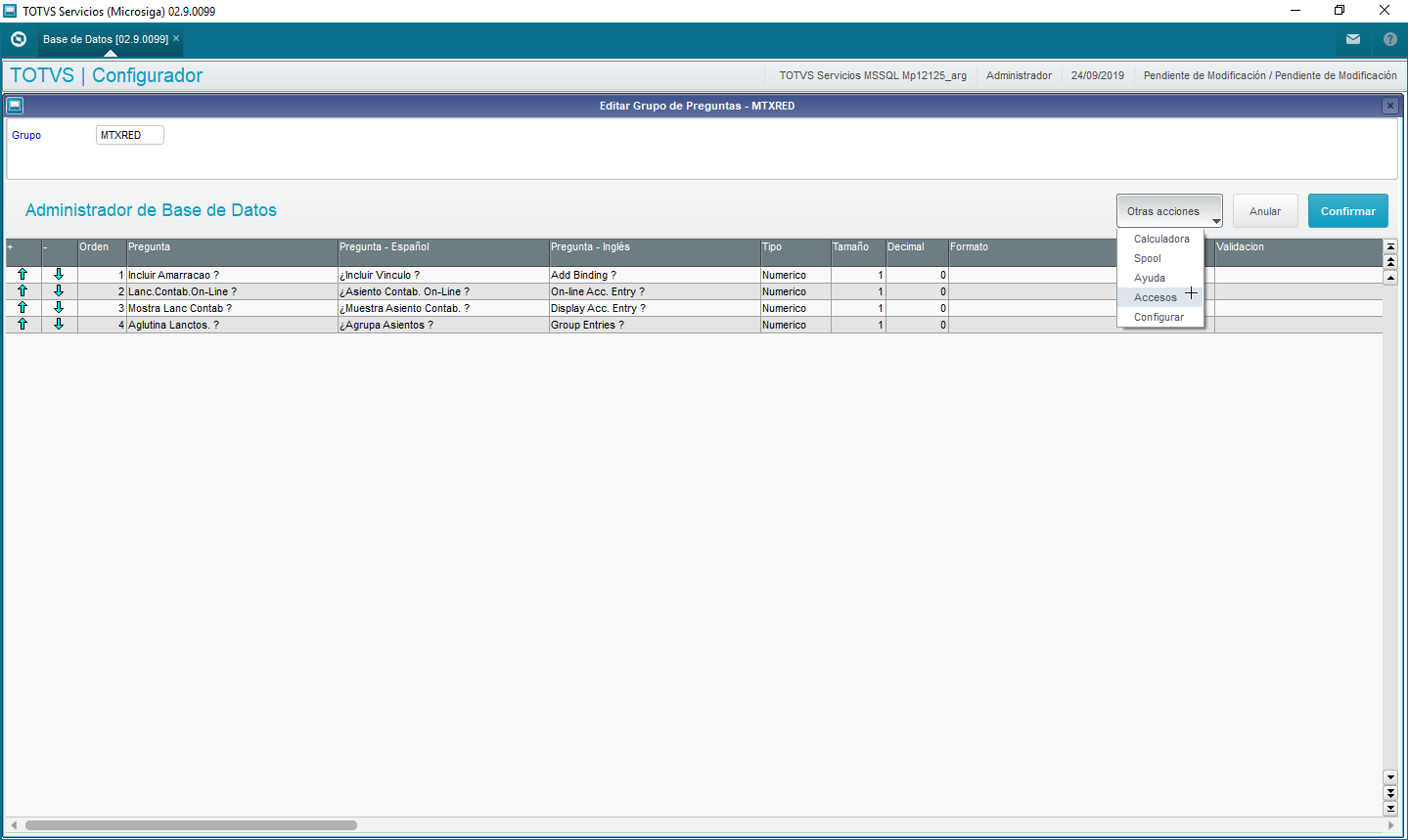This screenshot has height=840, width=1408.
Task: Jump to top of the grid scrollbar
Action: tap(1390, 246)
